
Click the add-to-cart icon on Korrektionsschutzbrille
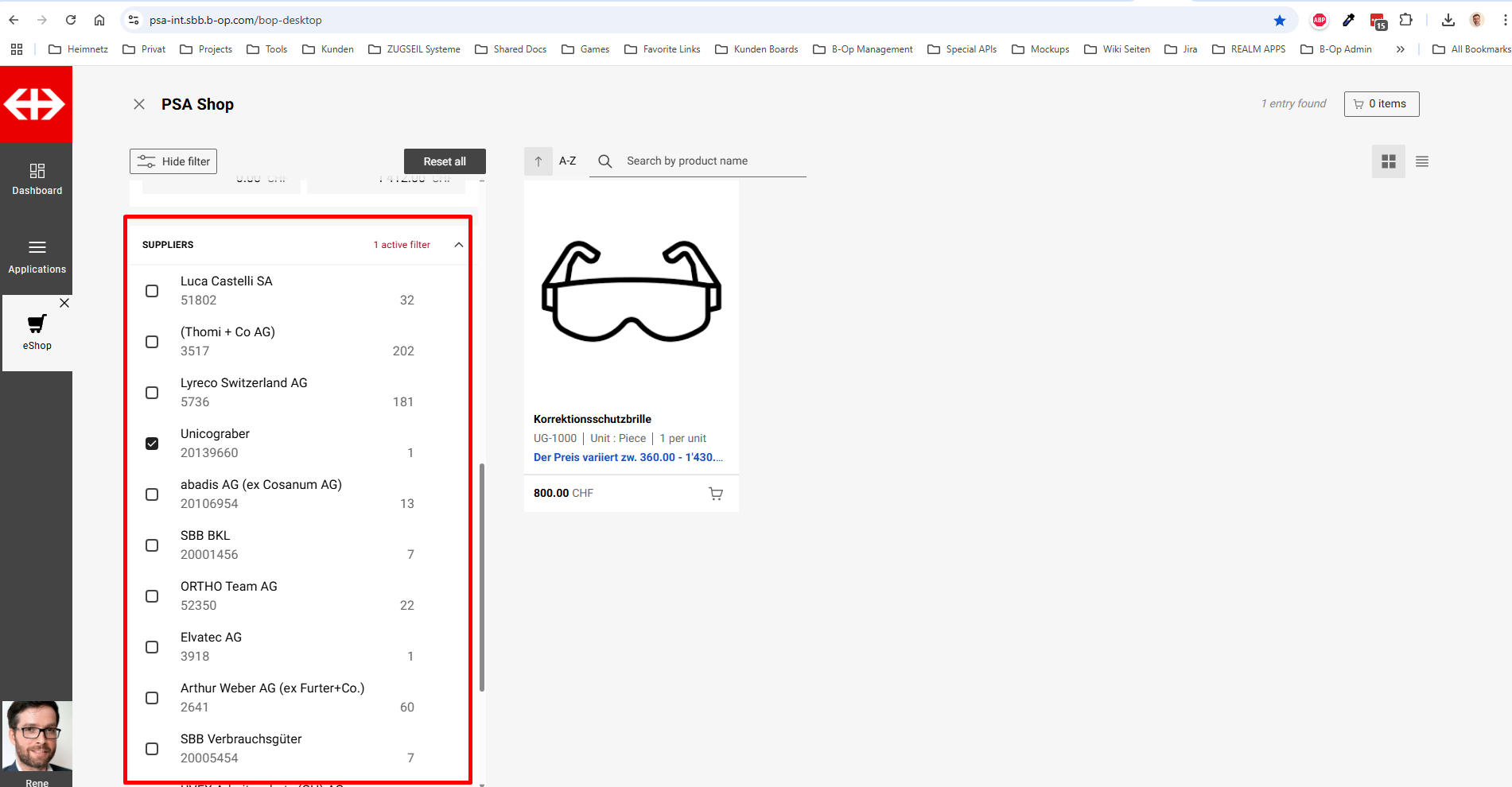coord(716,494)
